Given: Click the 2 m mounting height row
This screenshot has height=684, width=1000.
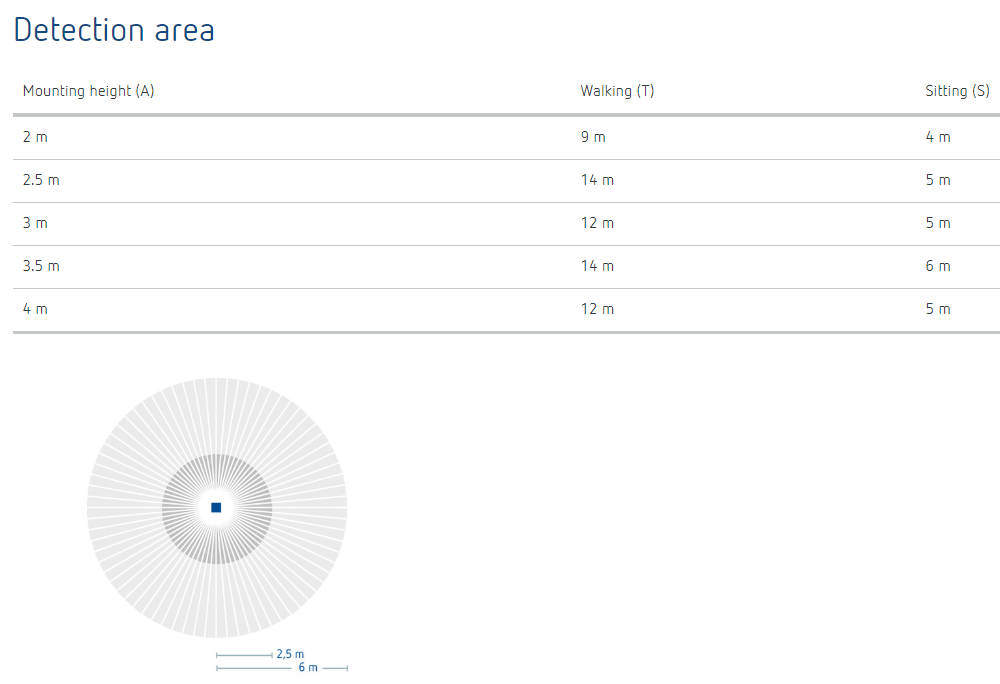Looking at the screenshot, I should [x=506, y=138].
